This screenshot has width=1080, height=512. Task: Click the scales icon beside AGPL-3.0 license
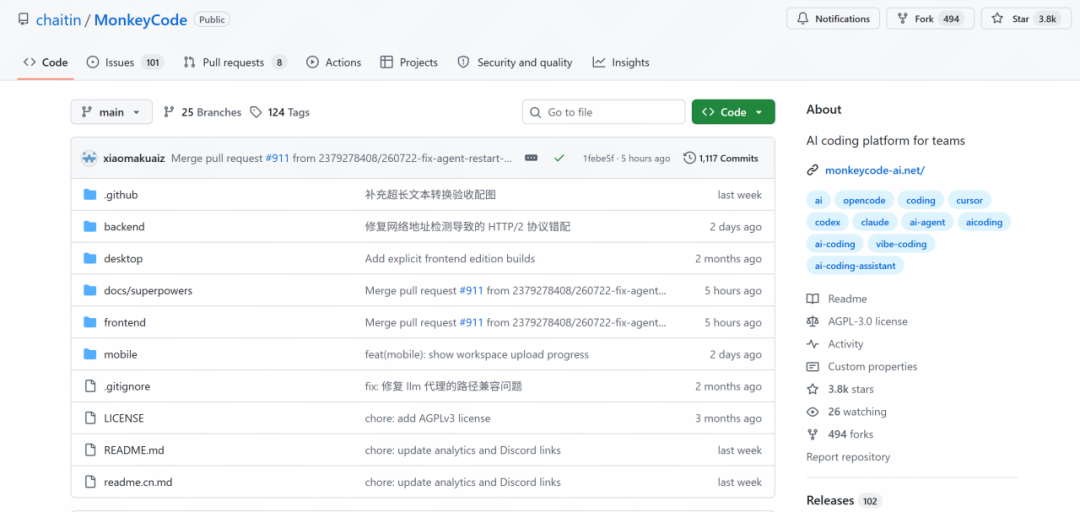813,322
